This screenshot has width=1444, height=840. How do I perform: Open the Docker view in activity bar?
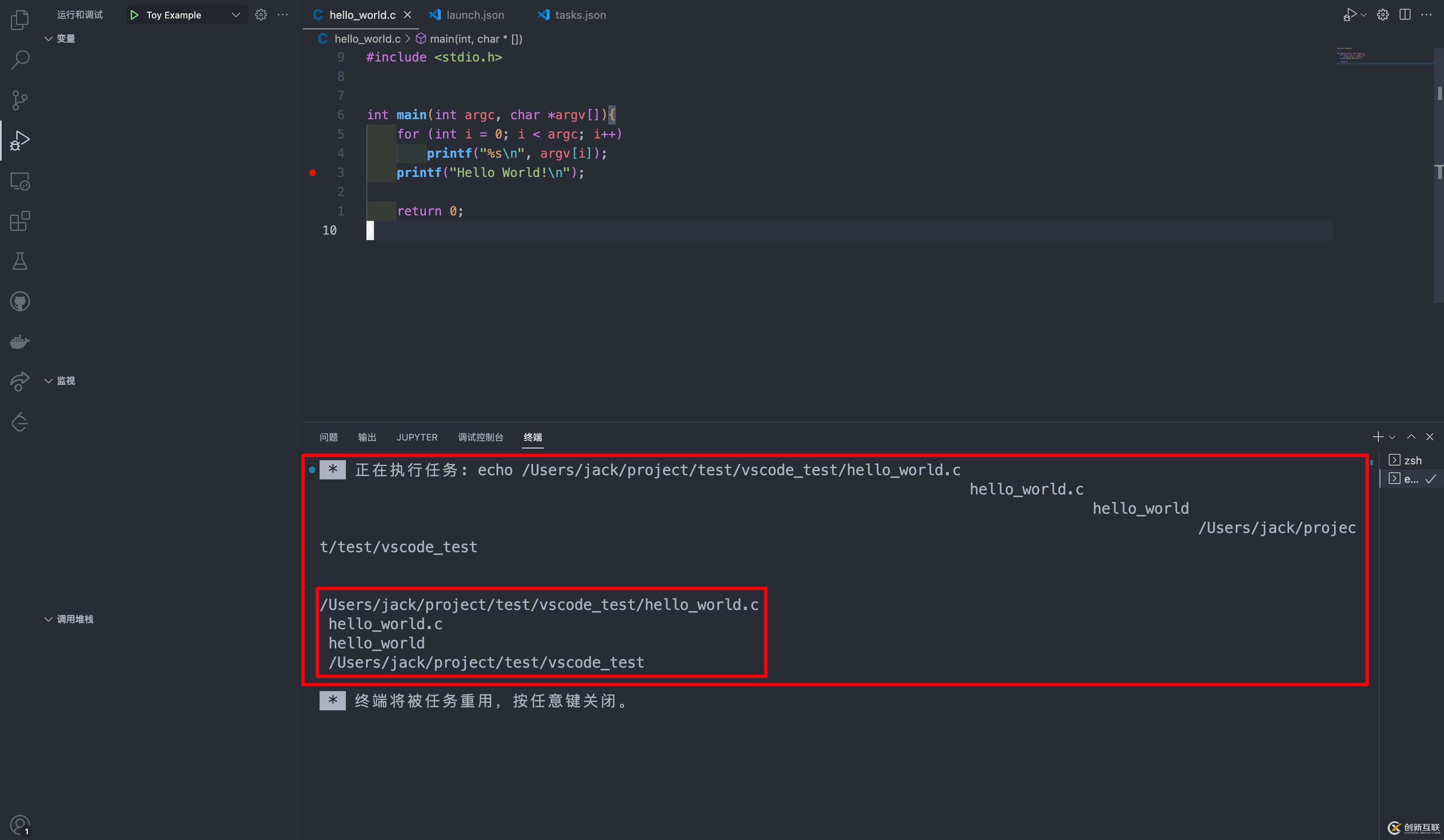[x=20, y=341]
